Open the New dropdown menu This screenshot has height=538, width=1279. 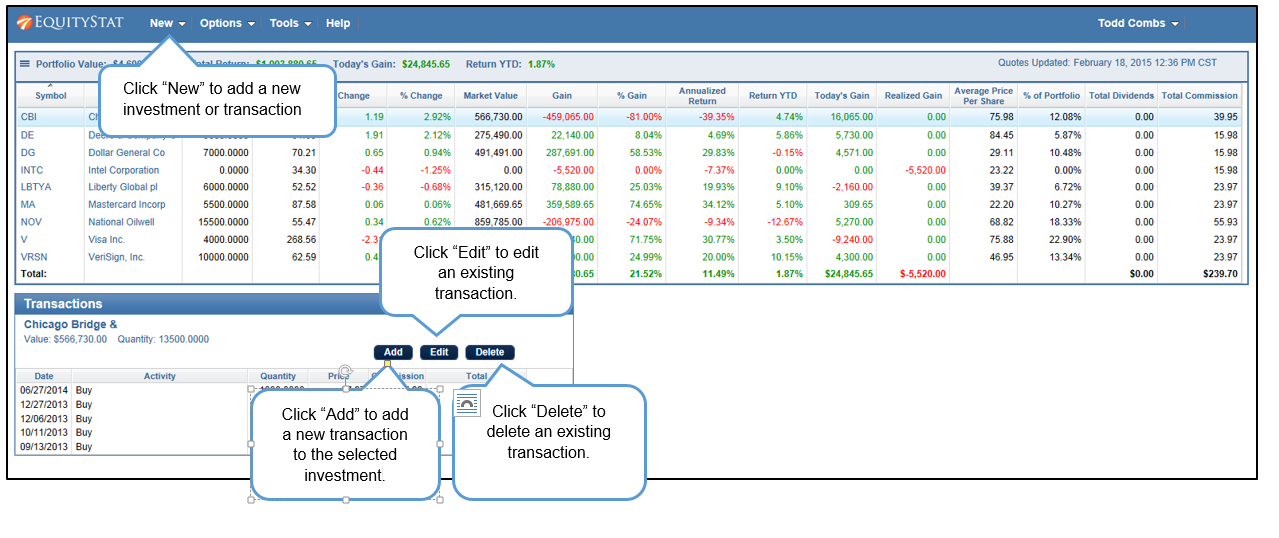pos(167,23)
